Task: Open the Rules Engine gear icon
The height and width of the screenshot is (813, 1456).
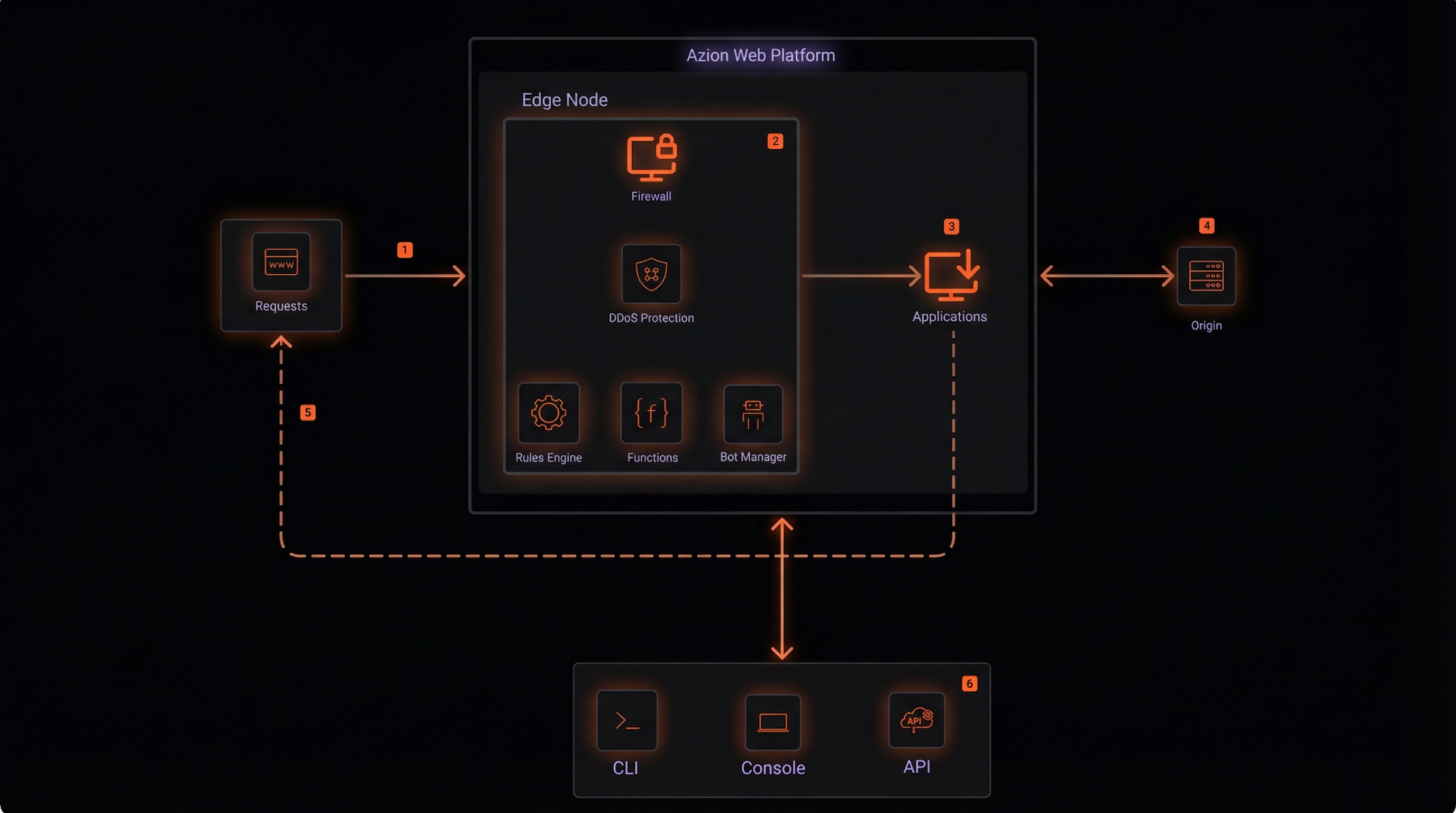Action: coord(548,413)
